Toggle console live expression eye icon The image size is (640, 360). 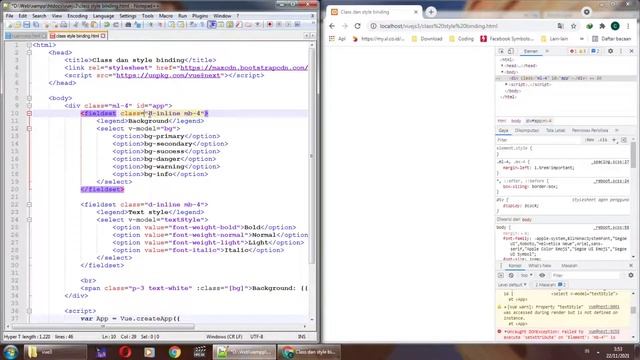[542, 276]
